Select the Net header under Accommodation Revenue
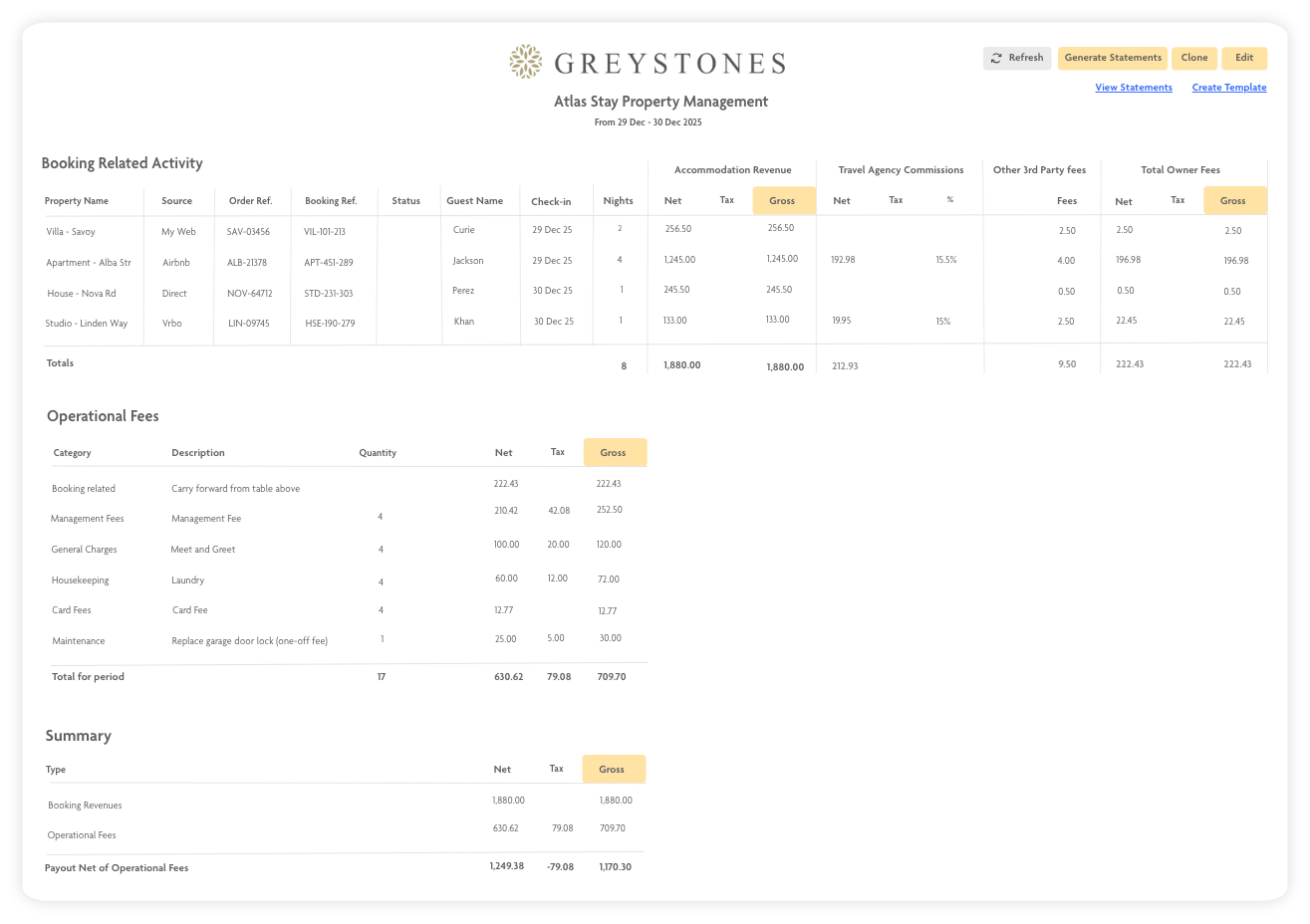 coord(672,200)
